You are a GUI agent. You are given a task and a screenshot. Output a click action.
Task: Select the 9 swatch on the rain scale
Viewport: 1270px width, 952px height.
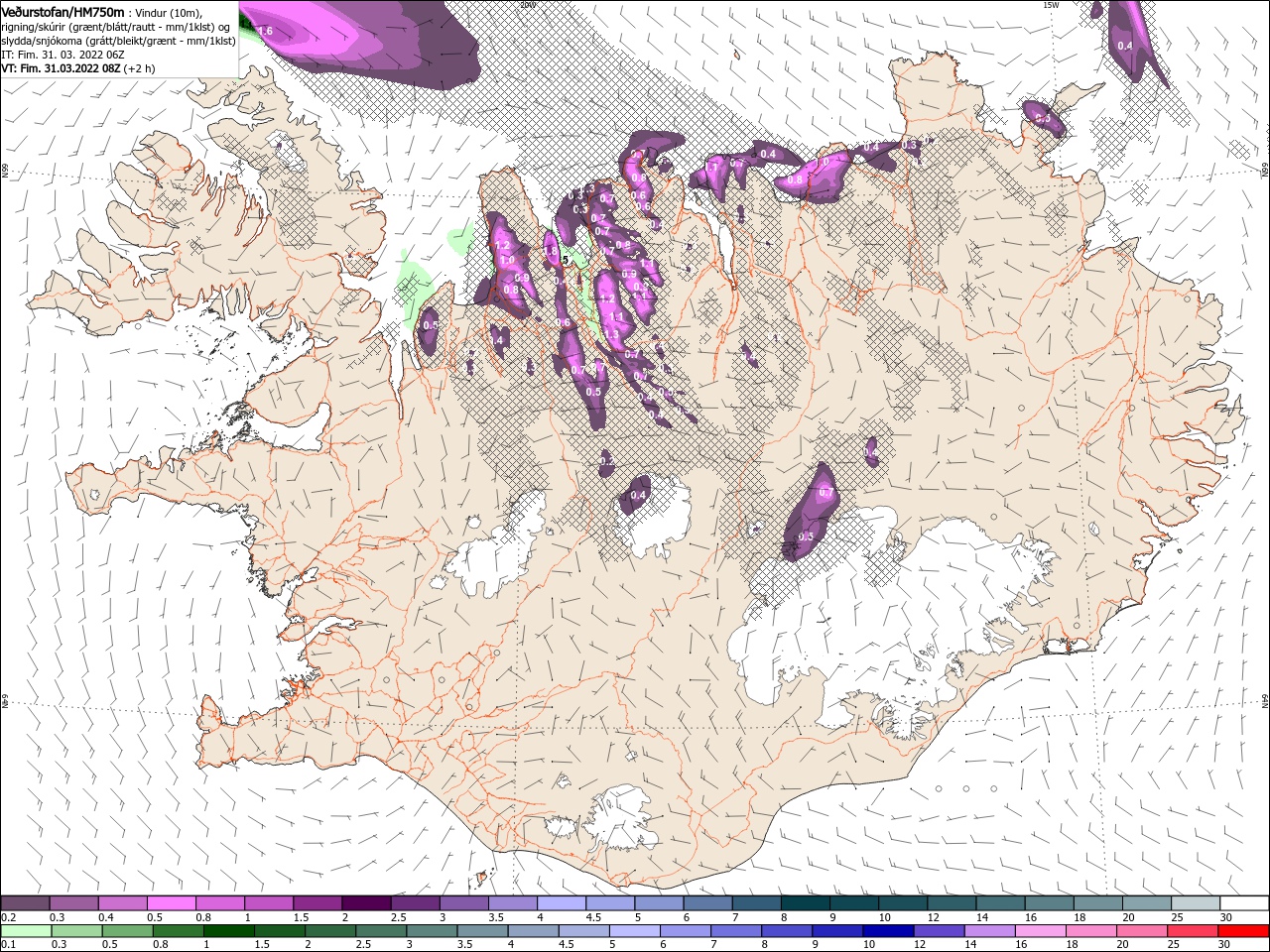[838, 931]
